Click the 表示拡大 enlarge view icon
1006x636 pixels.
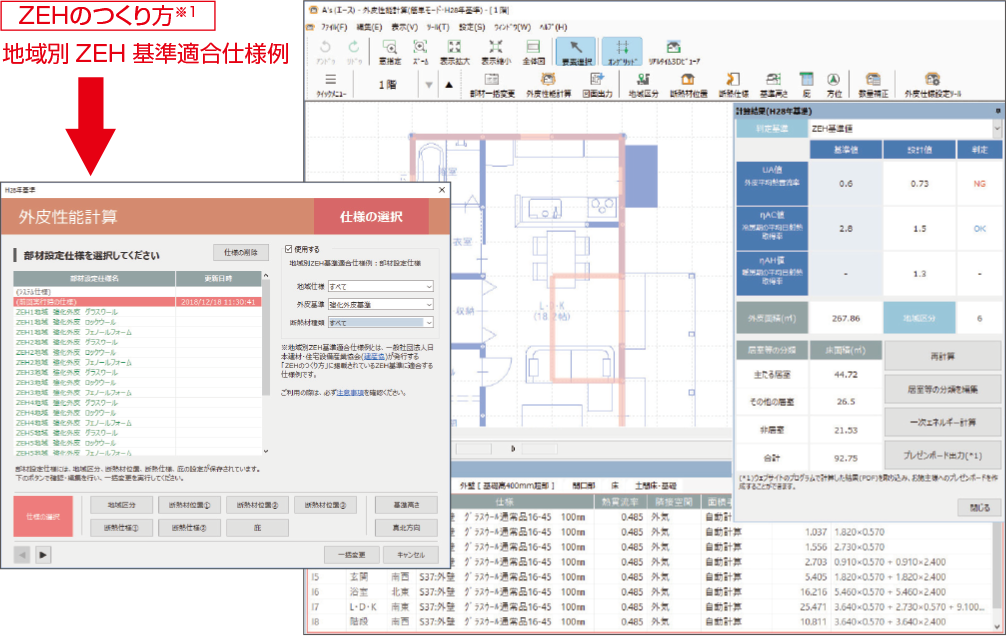coord(454,51)
